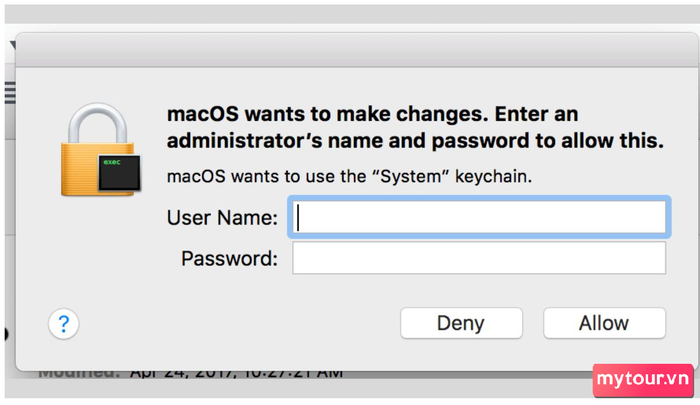Click the background window's top gray toolbar strip
Viewport: 700px width, 405px height.
(x=352, y=14)
